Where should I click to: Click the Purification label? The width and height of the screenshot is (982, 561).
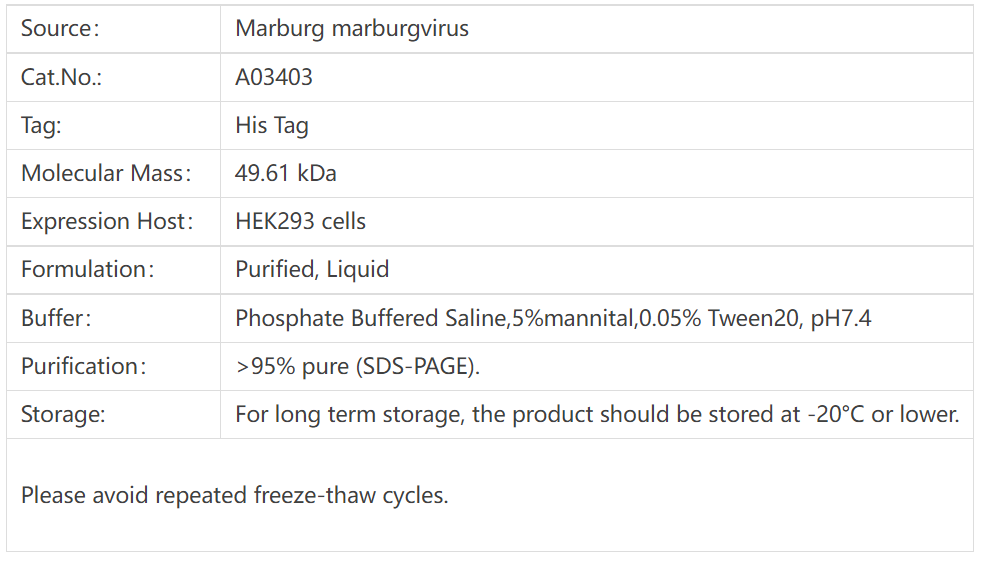click(x=83, y=366)
